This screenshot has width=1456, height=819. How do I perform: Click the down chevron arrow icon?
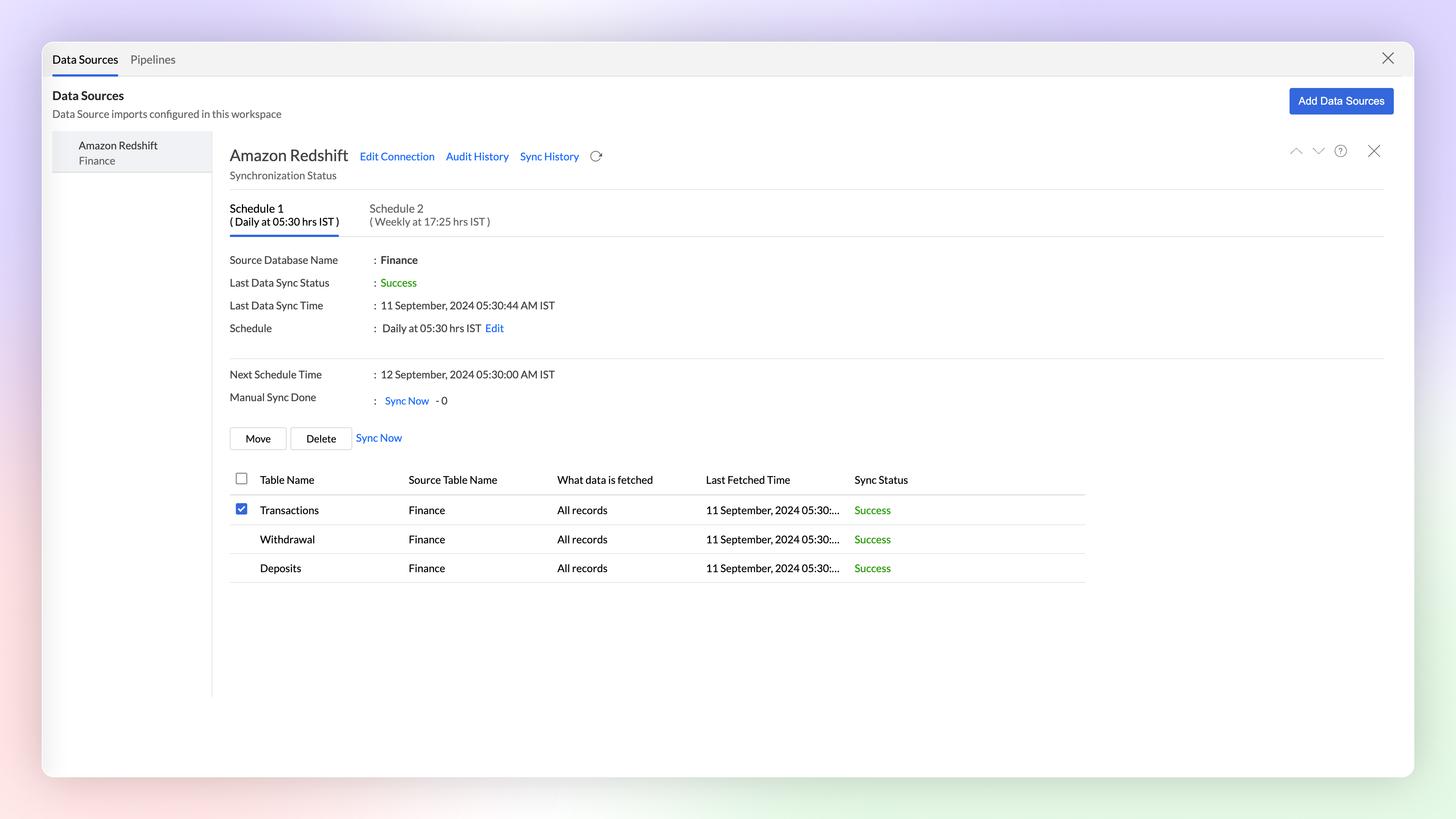tap(1318, 151)
